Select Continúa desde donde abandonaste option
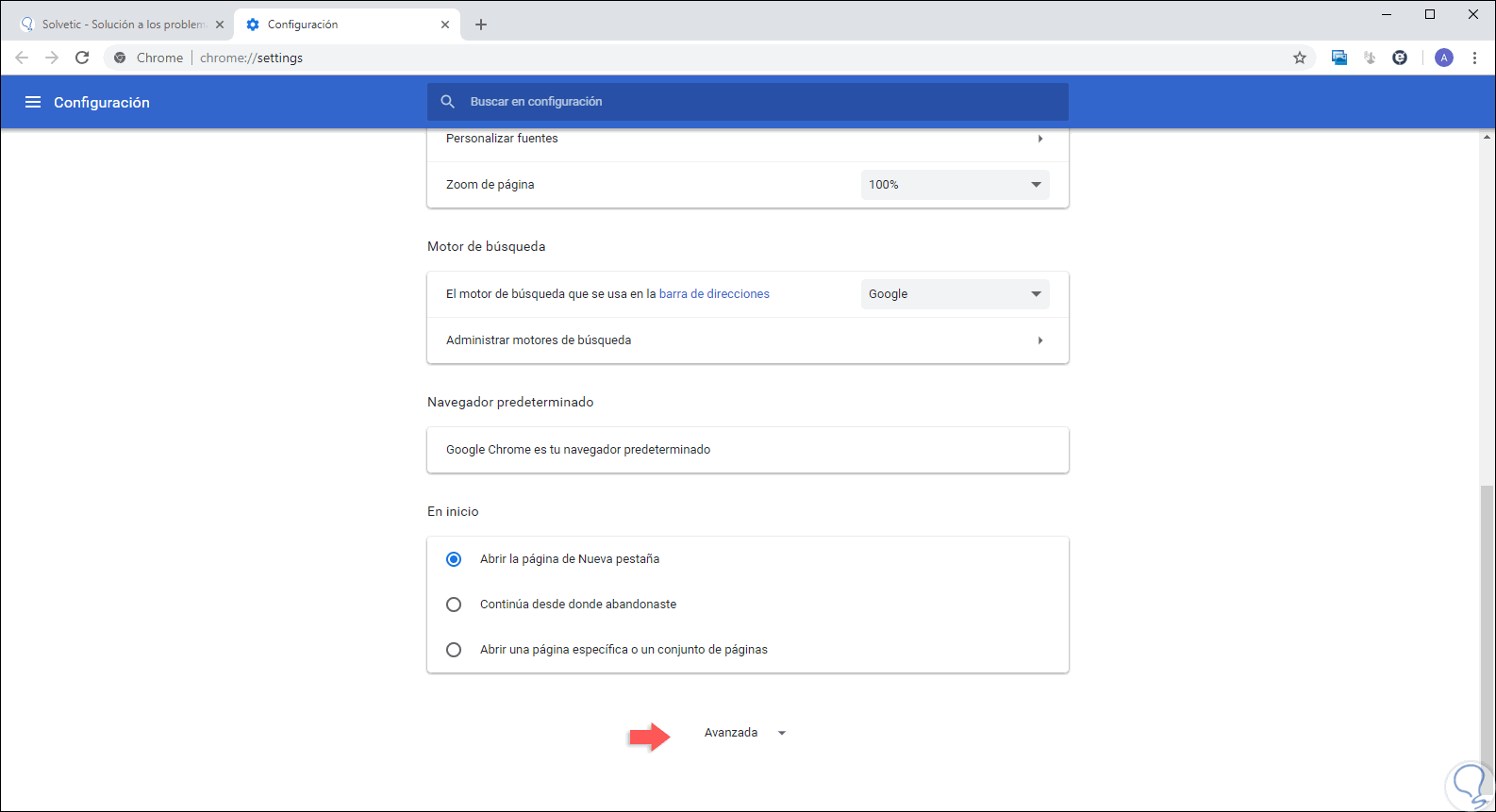 pos(454,605)
